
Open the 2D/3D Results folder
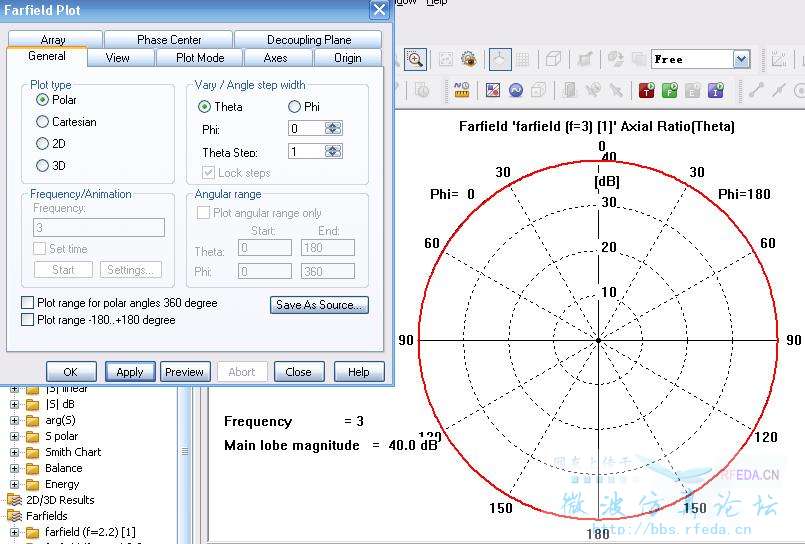(60, 500)
